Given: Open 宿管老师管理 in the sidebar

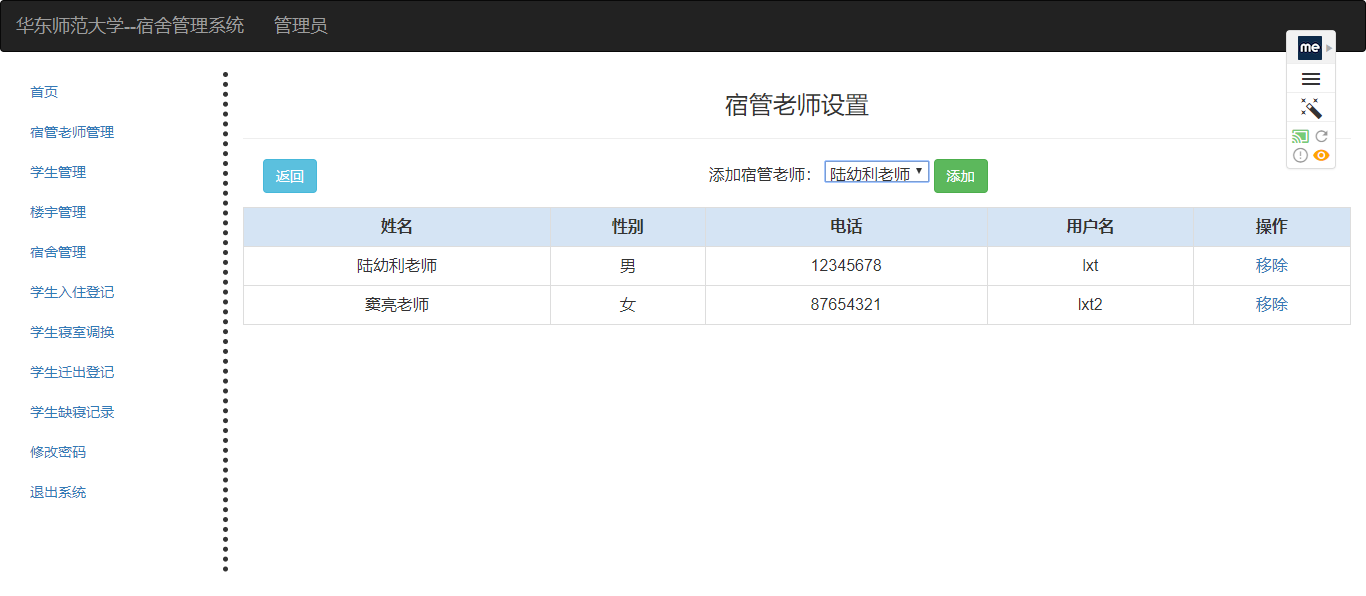Looking at the screenshot, I should click(x=72, y=132).
